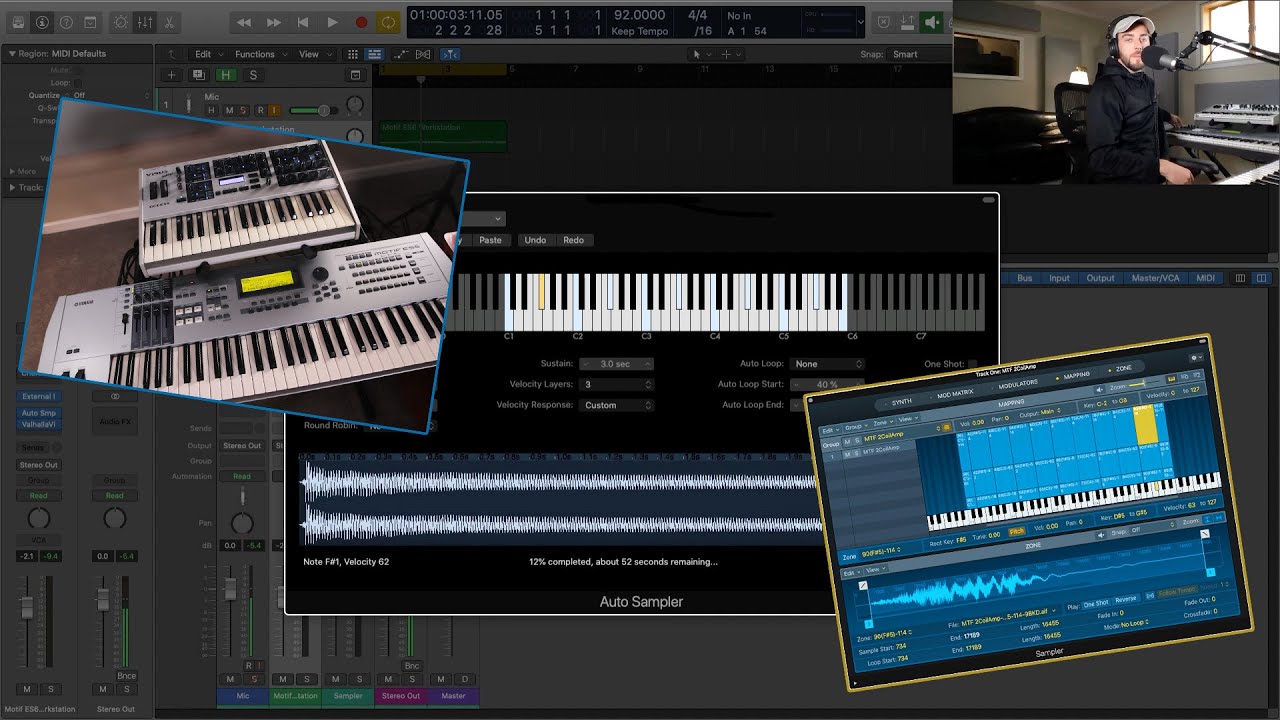Expand the More section in inspector
The height and width of the screenshot is (720, 1280).
[12, 171]
